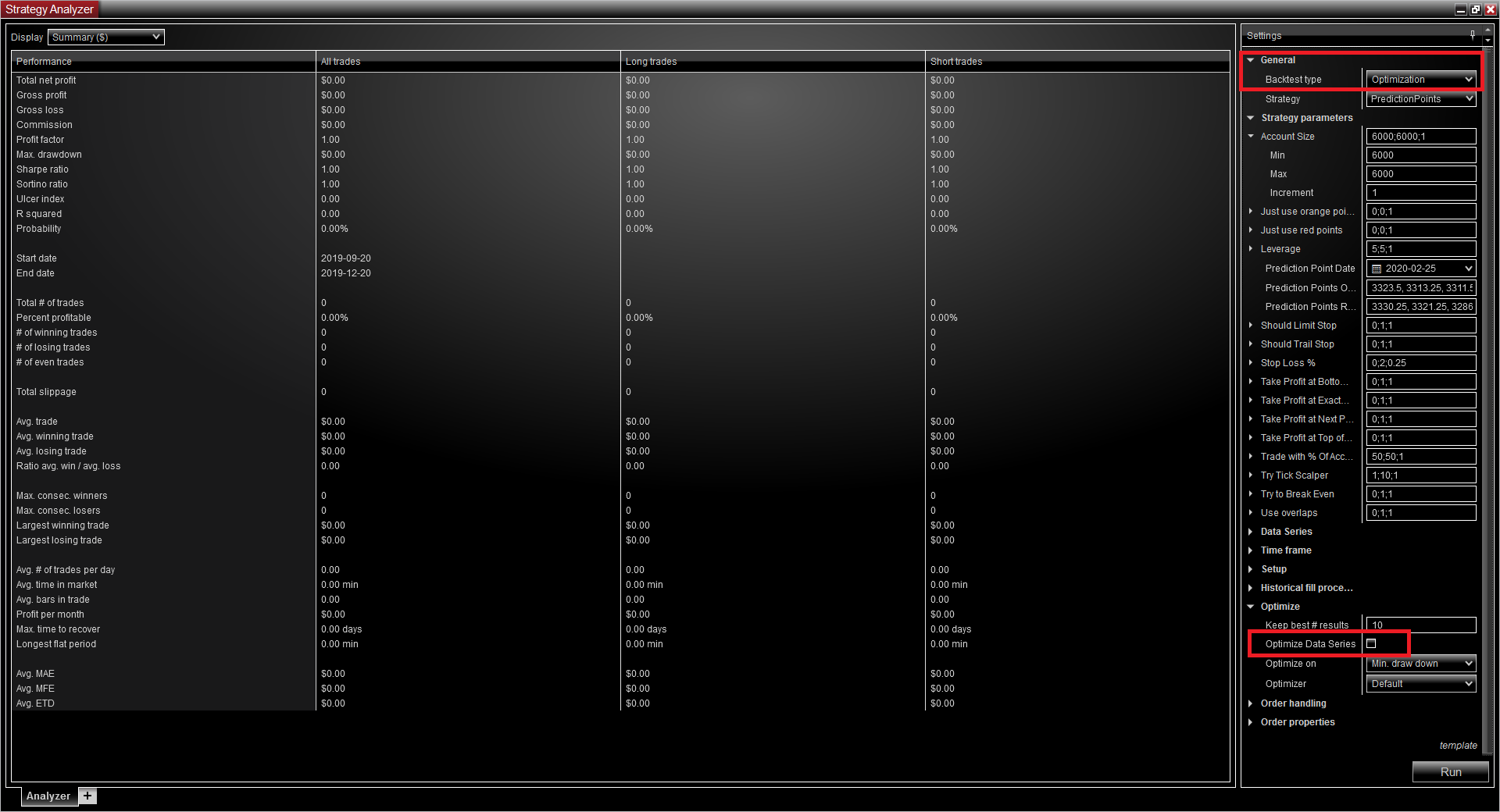
Task: Pin the Settings panel
Action: coord(1473,35)
